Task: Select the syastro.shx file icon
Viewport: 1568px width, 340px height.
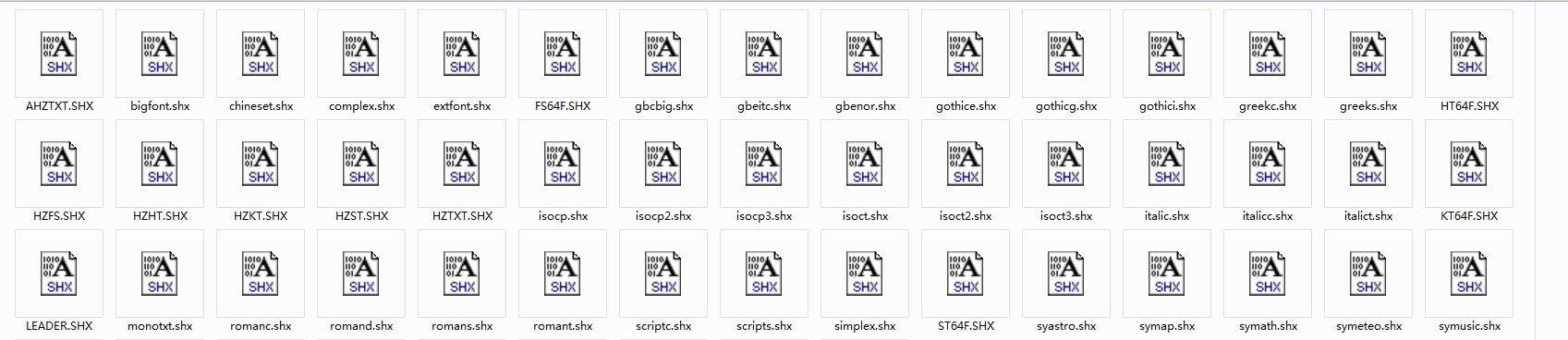Action: tap(1066, 273)
